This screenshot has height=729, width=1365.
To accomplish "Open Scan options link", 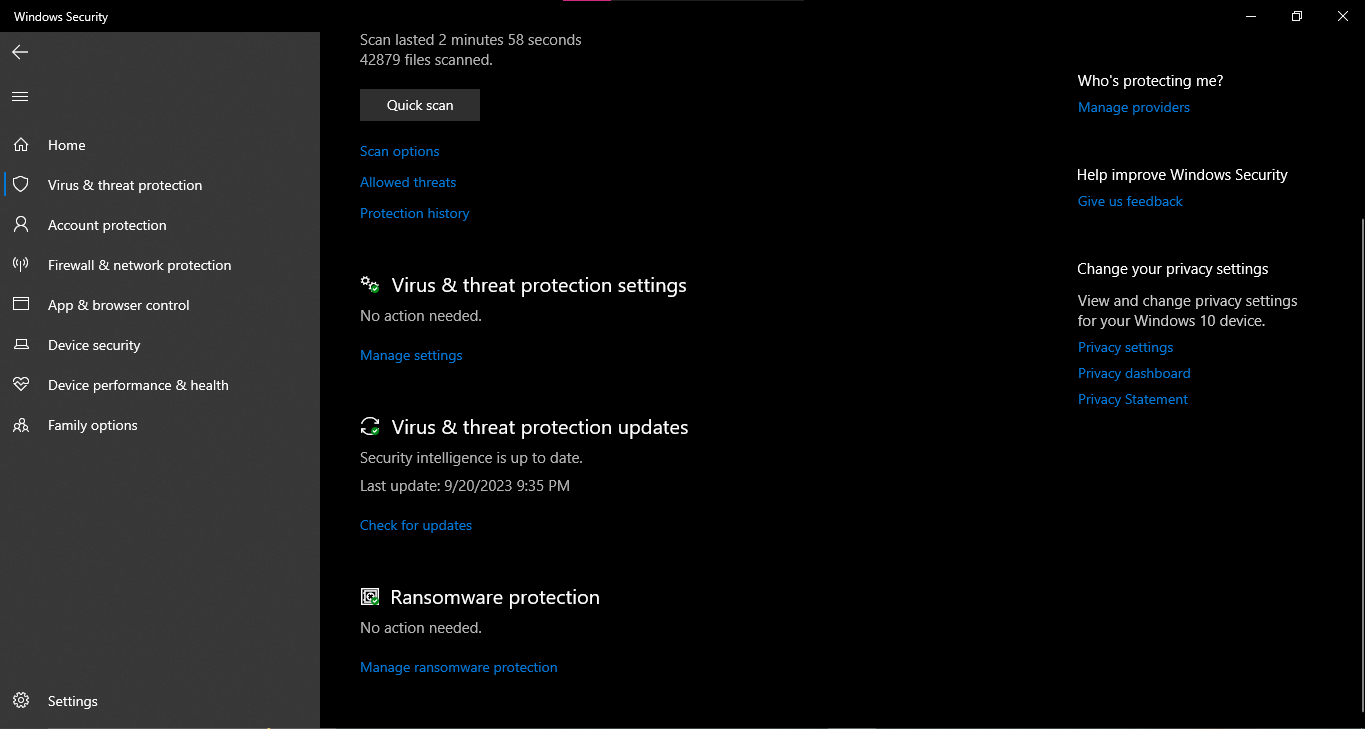I will click(400, 151).
